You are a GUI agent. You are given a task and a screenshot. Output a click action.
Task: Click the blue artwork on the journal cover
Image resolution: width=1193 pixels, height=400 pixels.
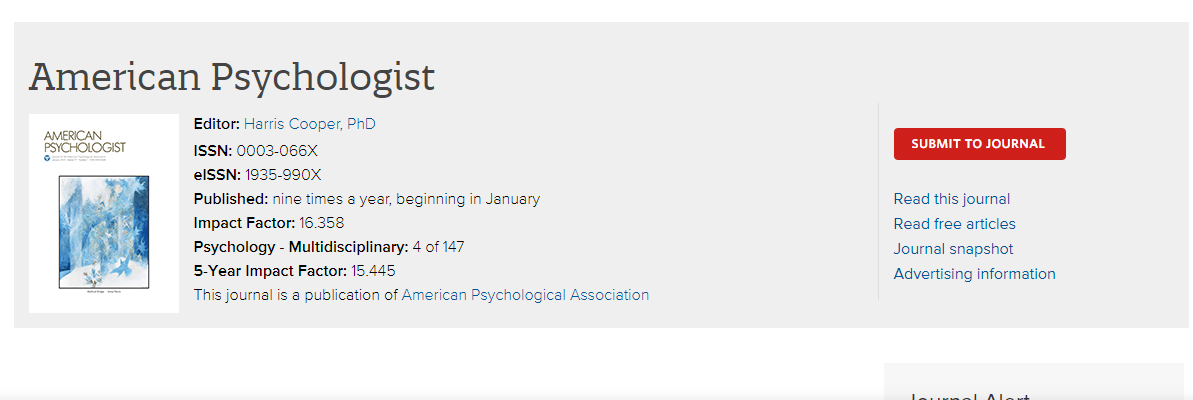click(104, 230)
